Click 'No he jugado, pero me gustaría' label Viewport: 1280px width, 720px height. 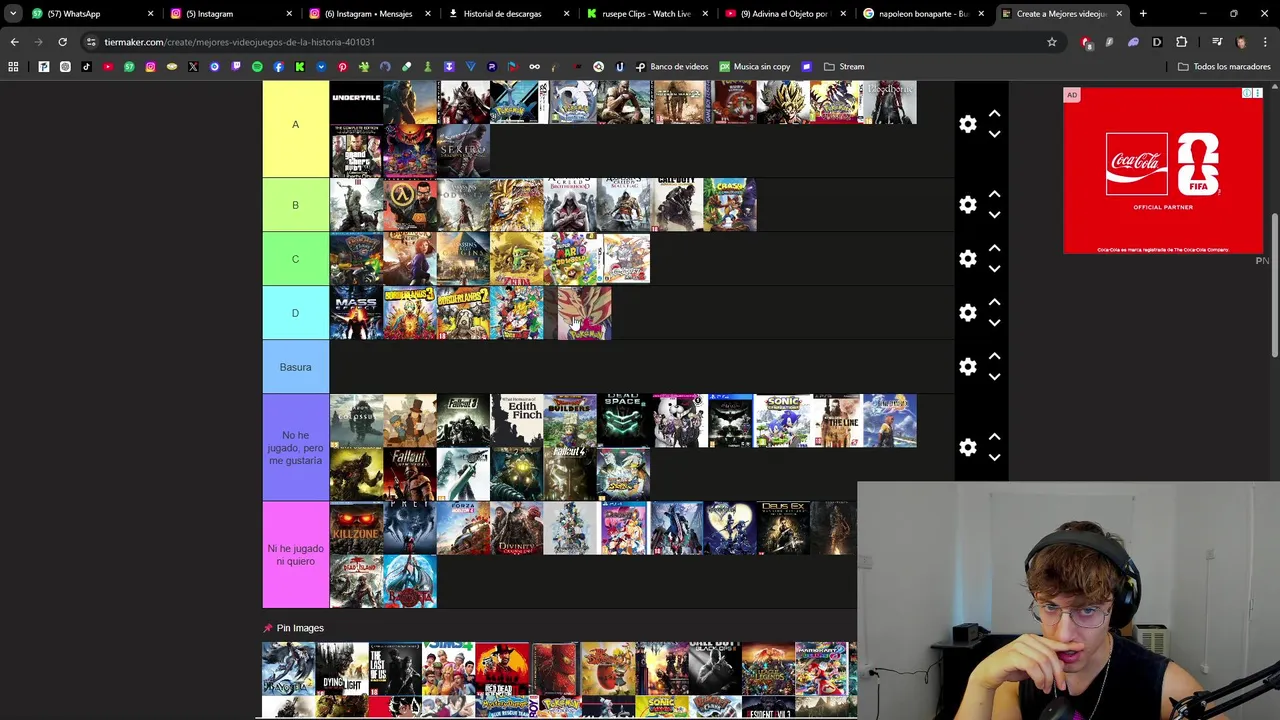coord(295,448)
